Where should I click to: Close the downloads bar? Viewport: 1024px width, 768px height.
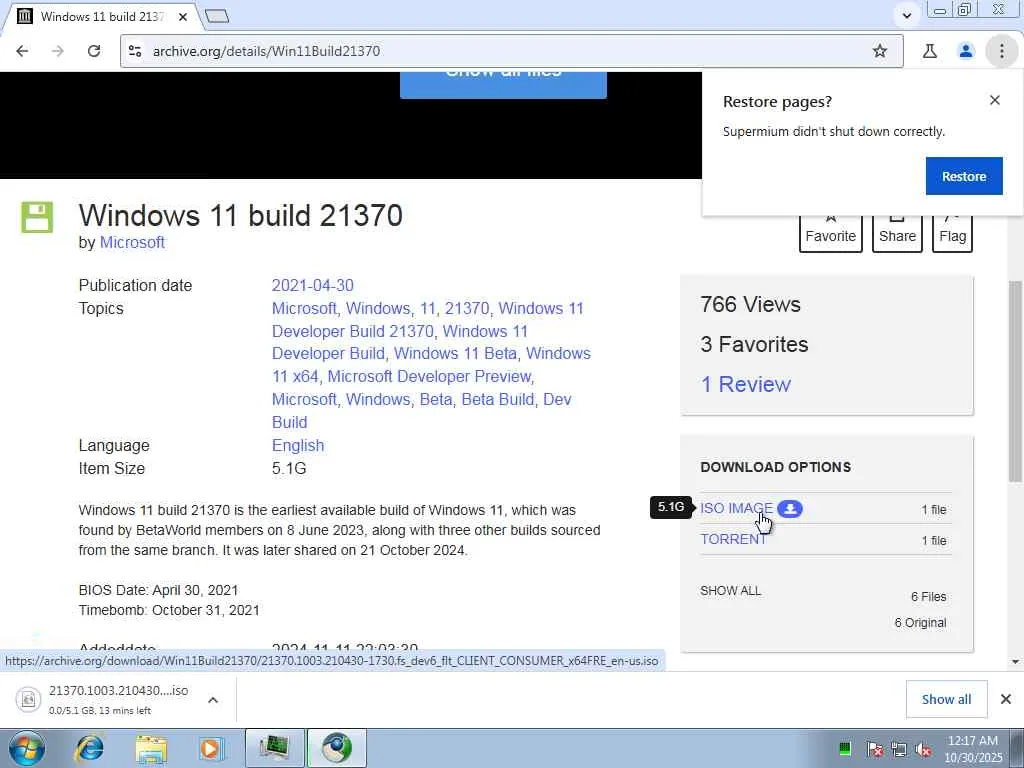(x=1006, y=699)
